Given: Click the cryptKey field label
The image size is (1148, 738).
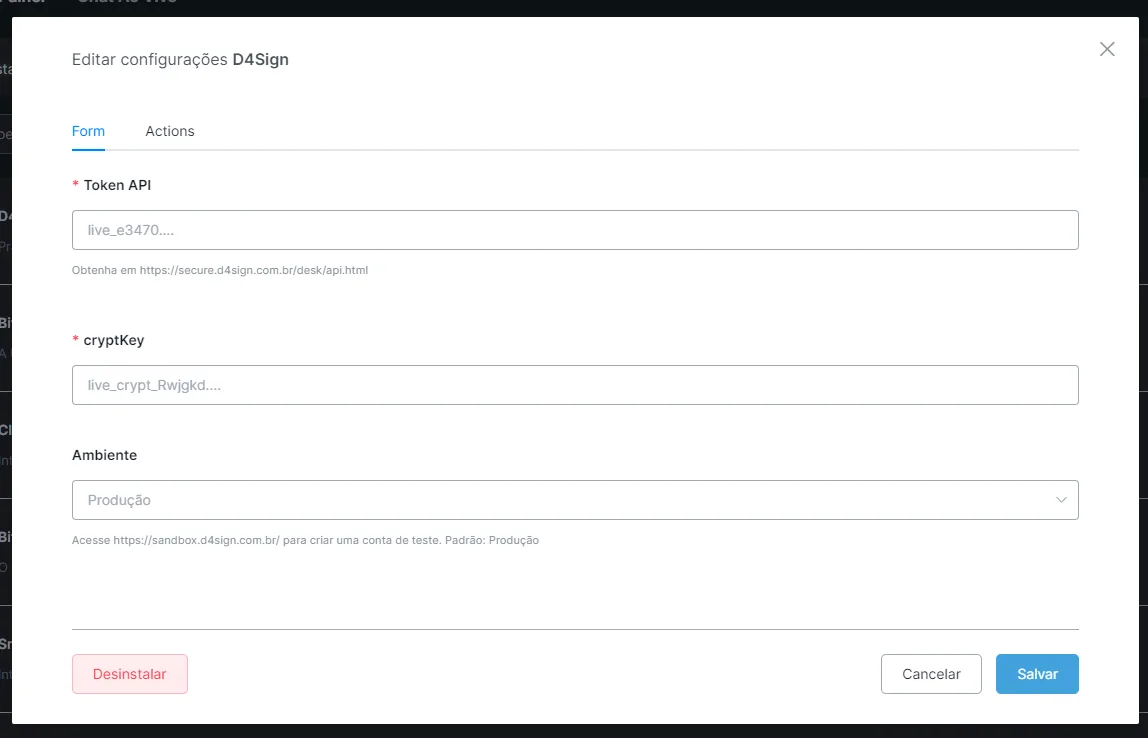Looking at the screenshot, I should pos(113,340).
